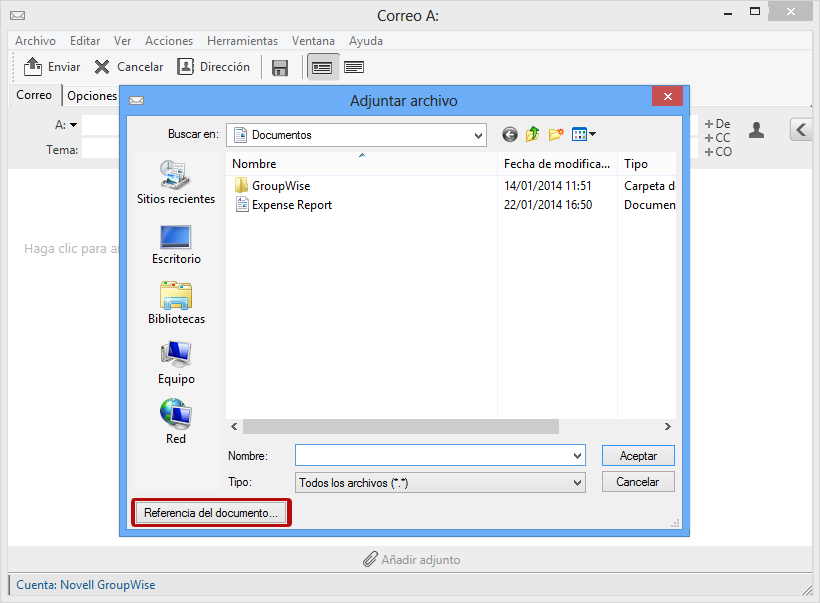Expand the Tipo Todos los archivos dropdown
820x603 pixels.
[x=577, y=483]
